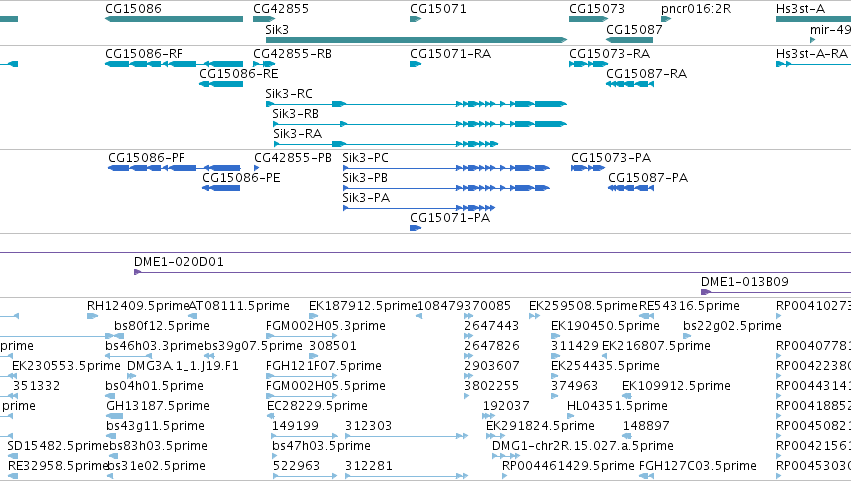The image size is (851, 481).
Task: Select transcript CG15086-RE
Action: pyautogui.click(x=221, y=84)
